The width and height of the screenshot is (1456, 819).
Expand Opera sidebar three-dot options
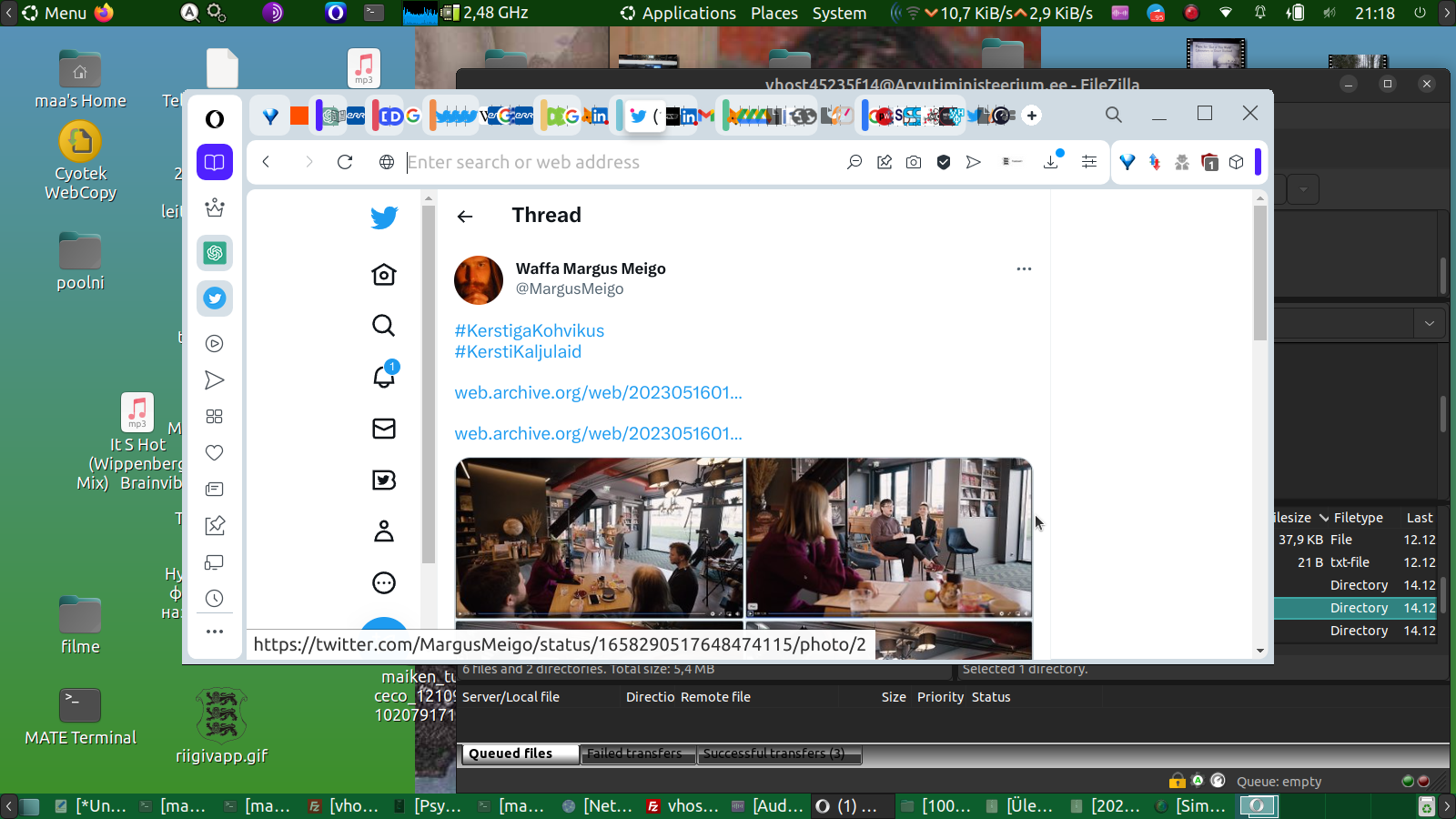[x=215, y=632]
